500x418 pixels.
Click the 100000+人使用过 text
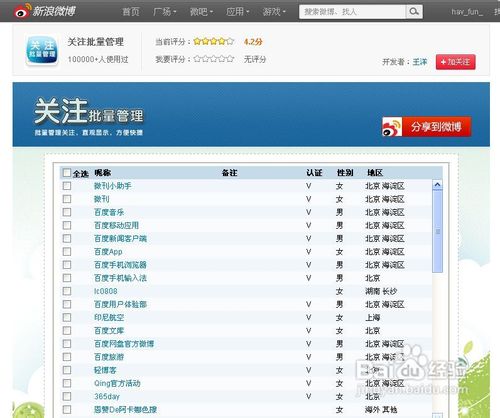(x=98, y=59)
